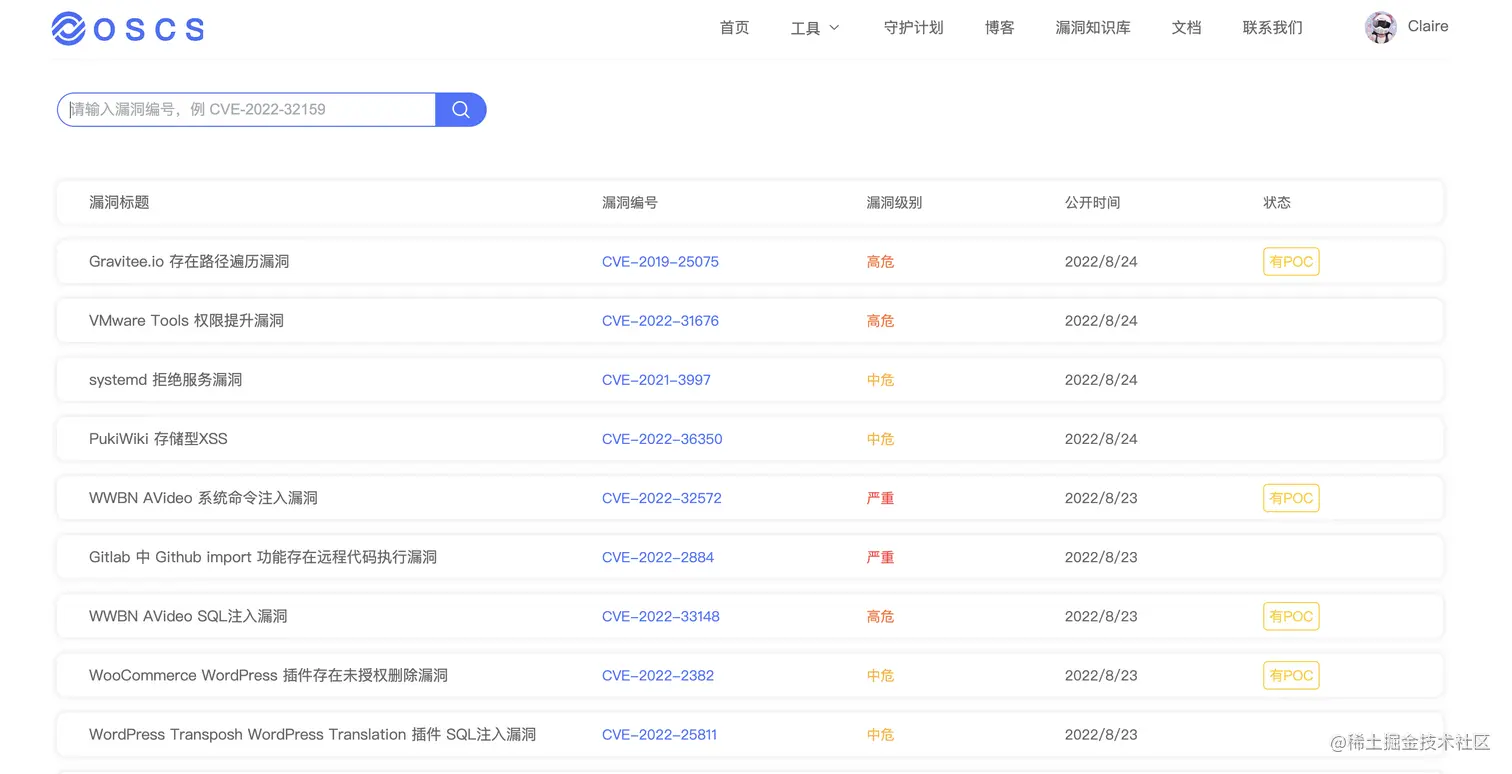Image resolution: width=1512 pixels, height=774 pixels.
Task: Click the 2022/8/23 date in Gitlab row
Action: coord(1101,557)
